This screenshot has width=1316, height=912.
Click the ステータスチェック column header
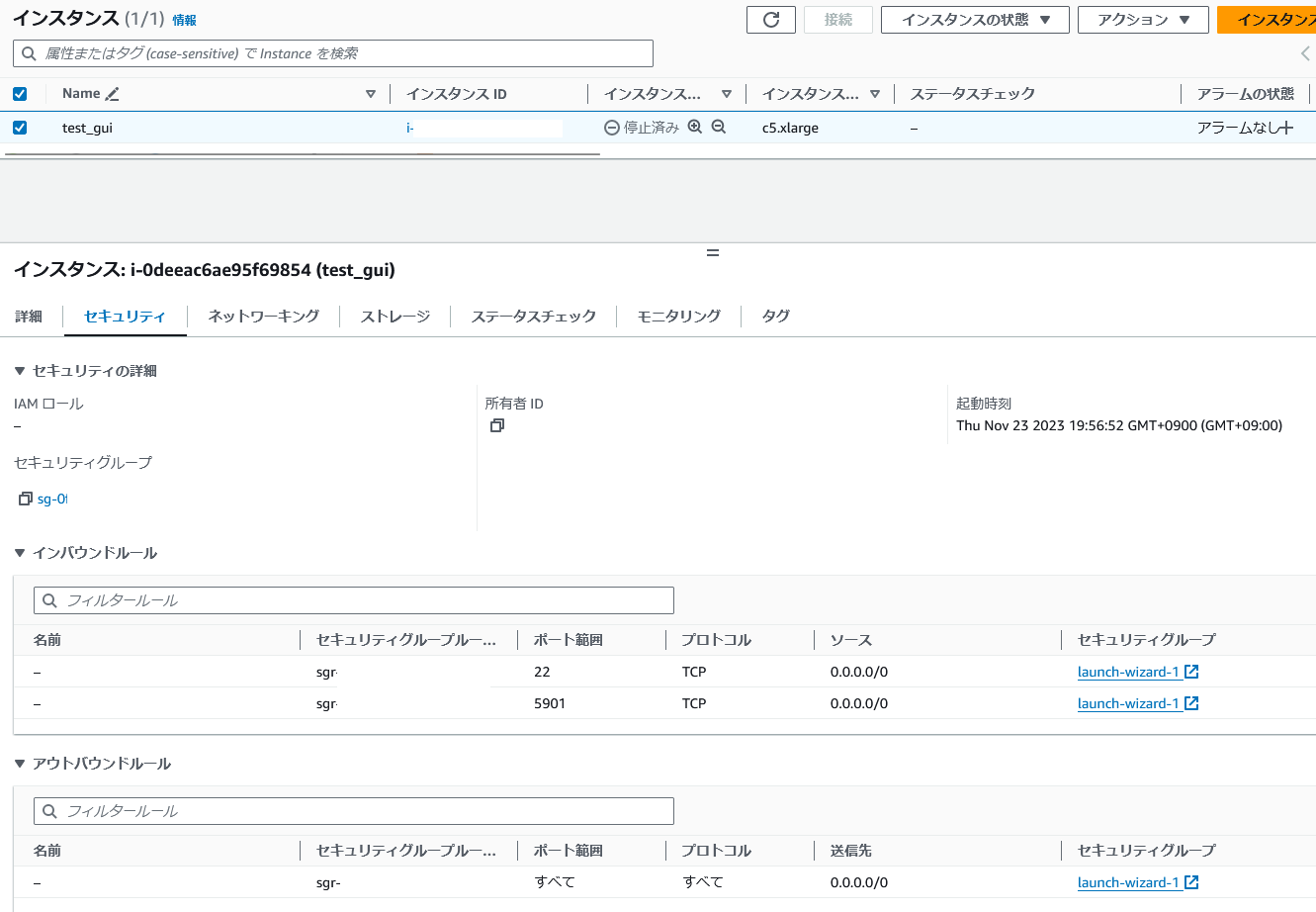973,94
